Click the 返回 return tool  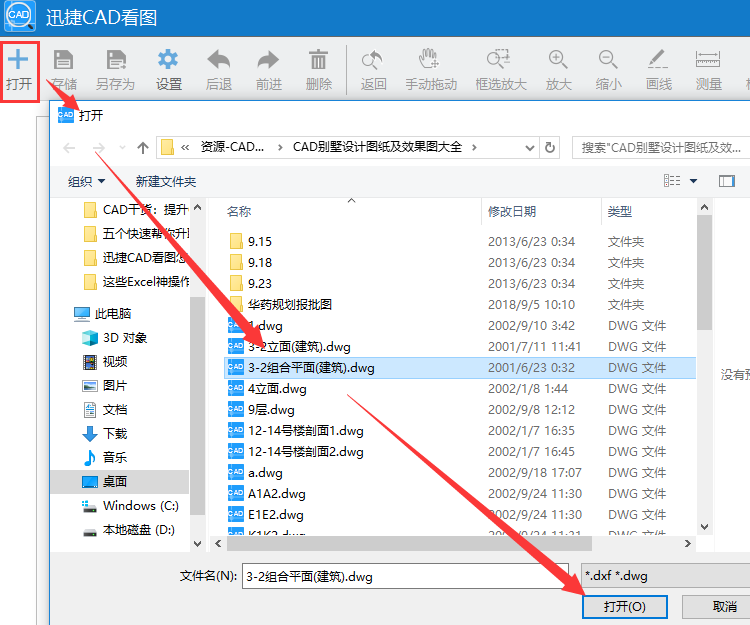point(372,60)
